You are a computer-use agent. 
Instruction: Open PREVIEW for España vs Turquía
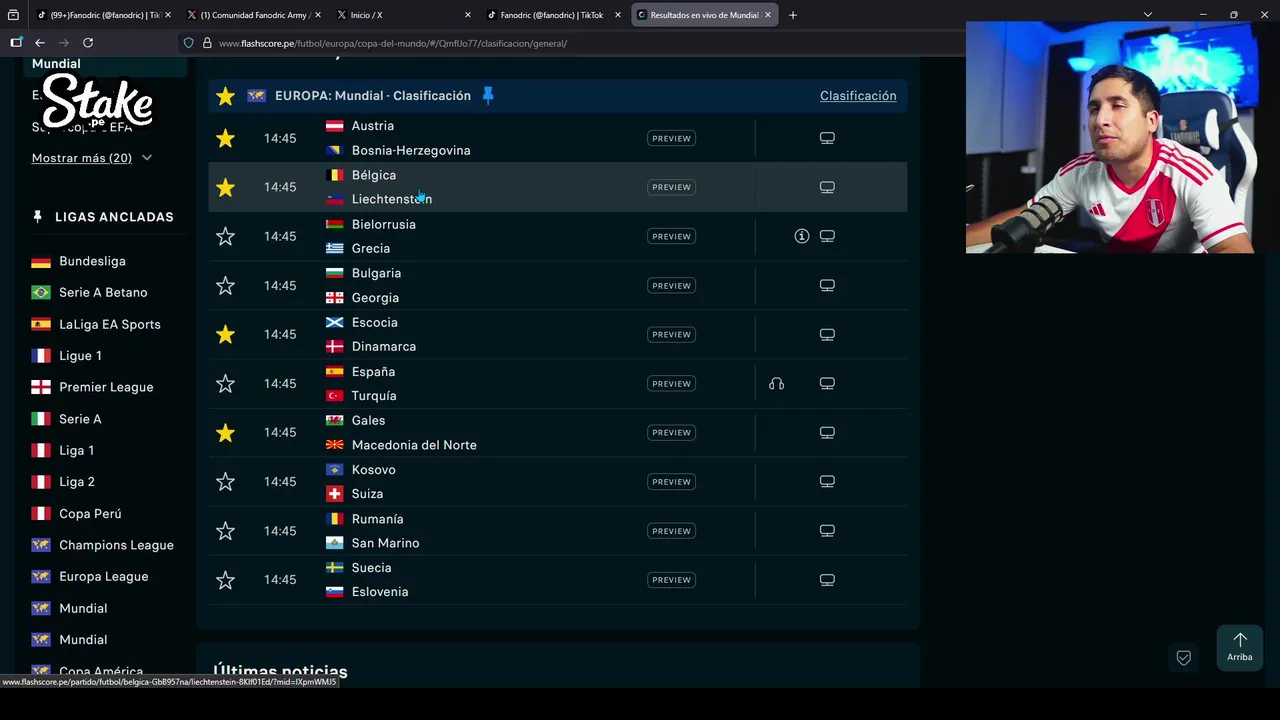coord(671,383)
